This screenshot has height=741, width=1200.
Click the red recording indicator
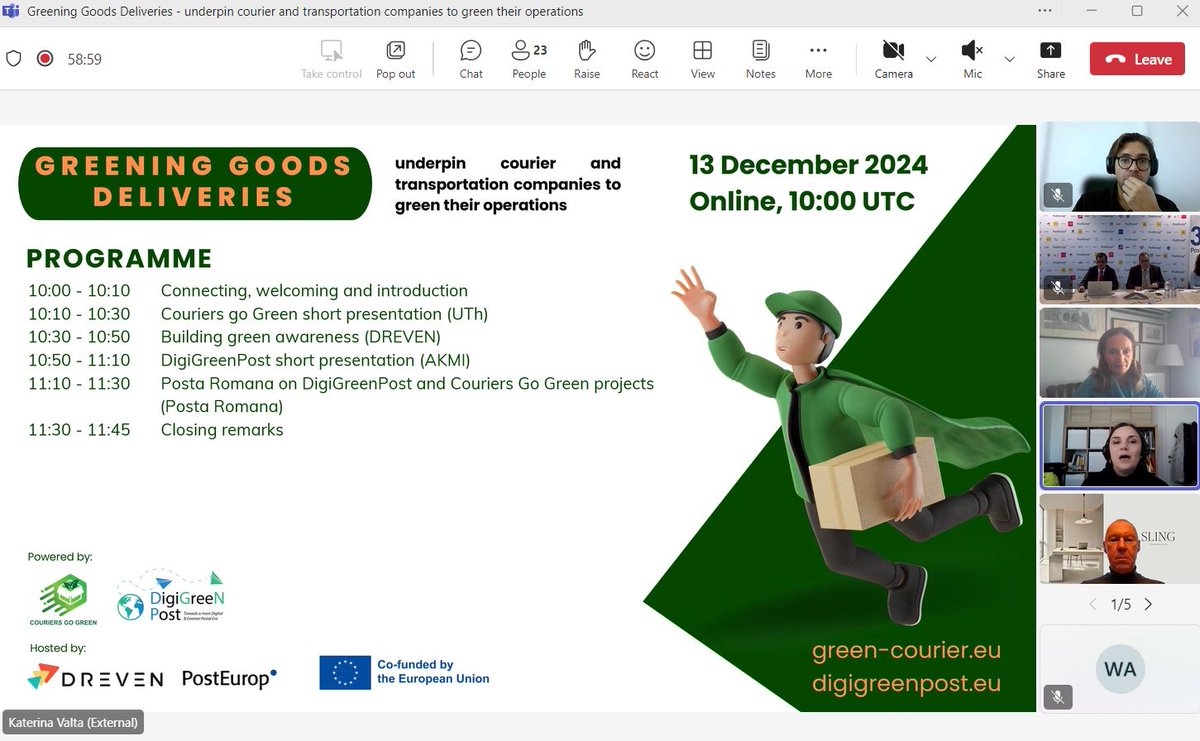pos(44,58)
